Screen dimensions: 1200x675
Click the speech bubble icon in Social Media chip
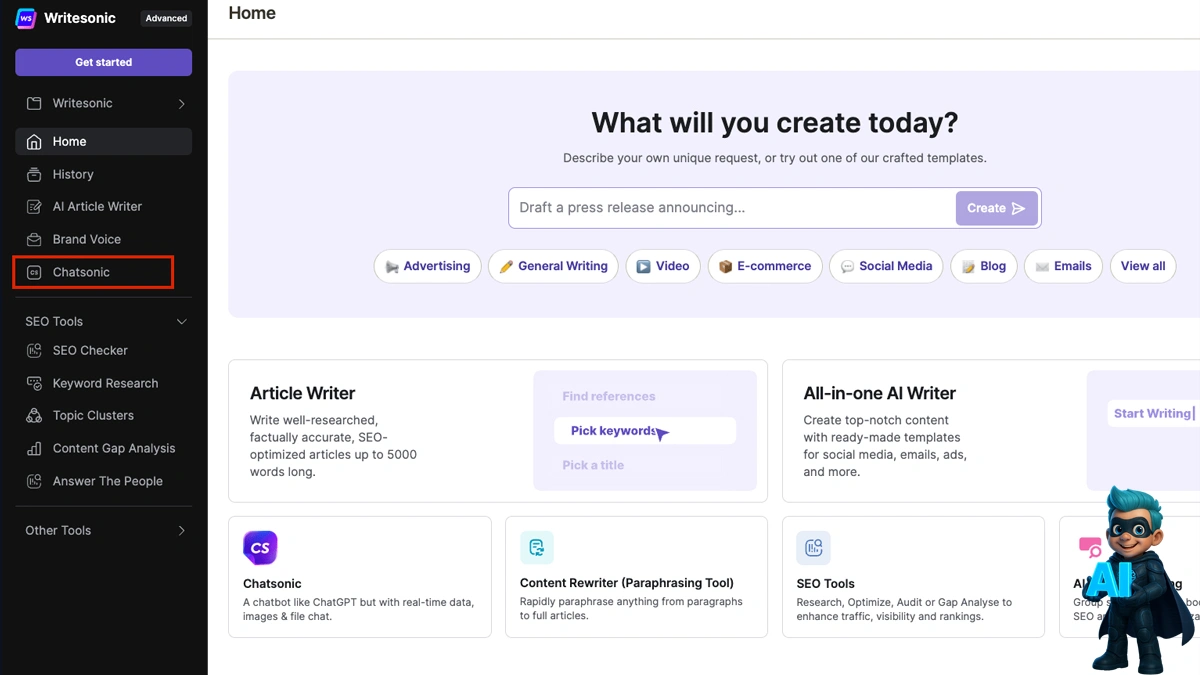click(848, 267)
